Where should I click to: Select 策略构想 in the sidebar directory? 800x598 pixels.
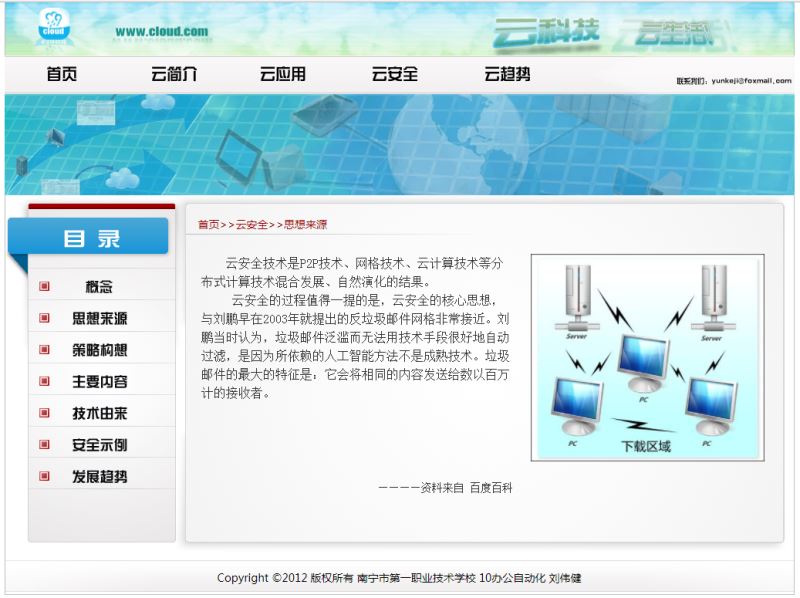[x=99, y=350]
